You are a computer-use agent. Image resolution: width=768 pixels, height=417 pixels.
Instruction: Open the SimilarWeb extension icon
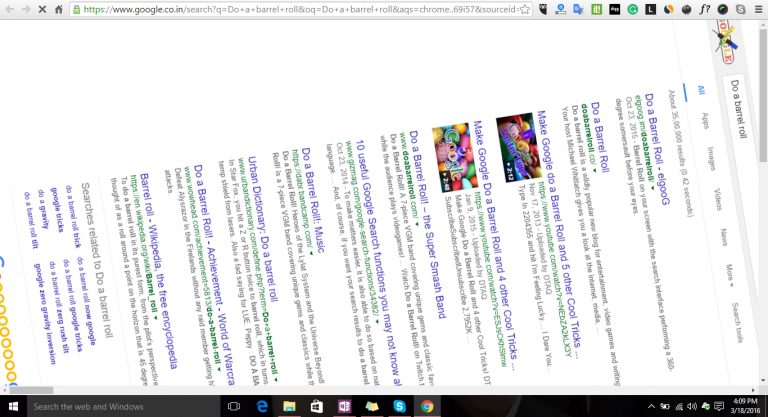[x=668, y=9]
